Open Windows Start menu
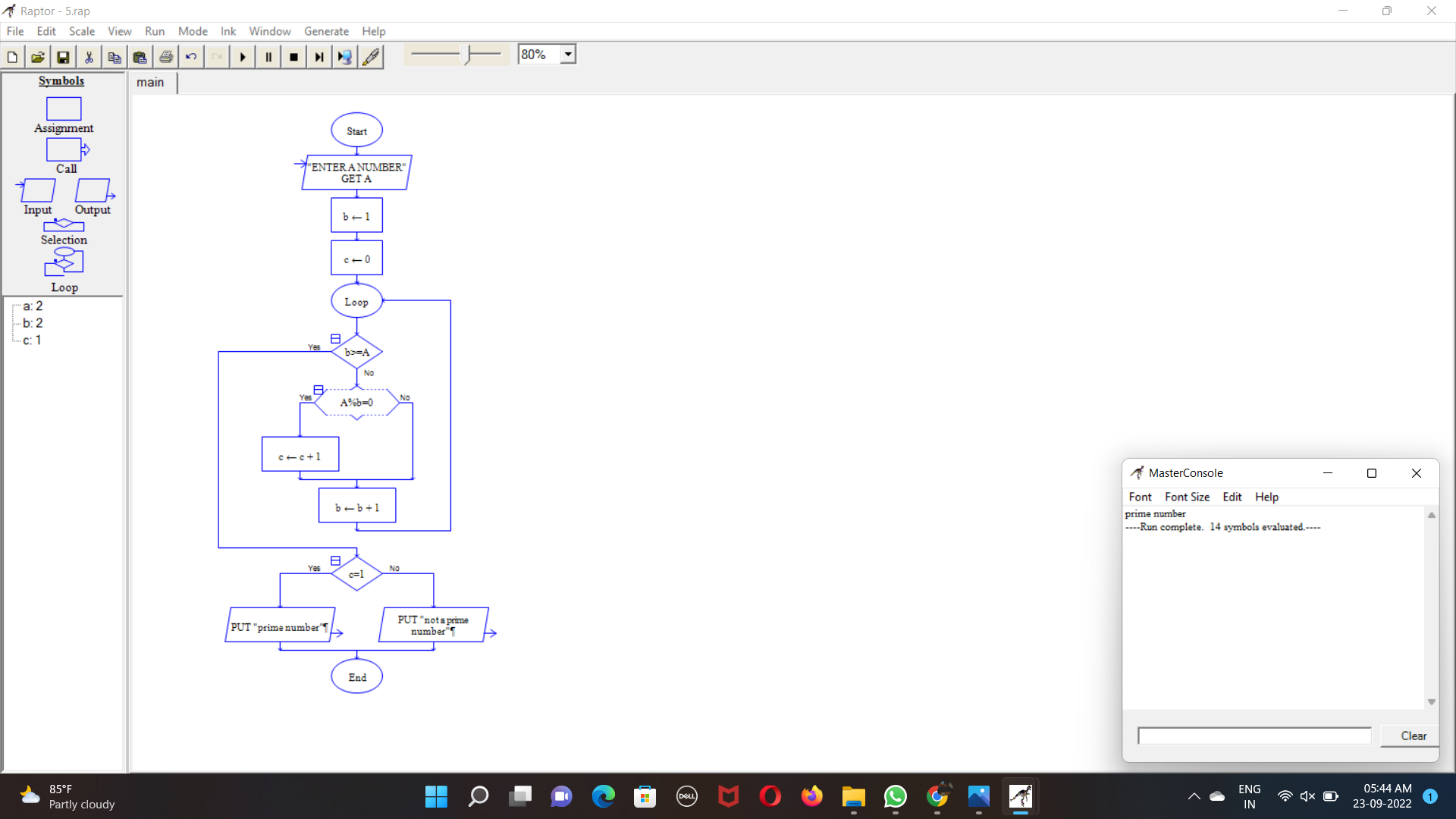The height and width of the screenshot is (819, 1456). click(436, 796)
